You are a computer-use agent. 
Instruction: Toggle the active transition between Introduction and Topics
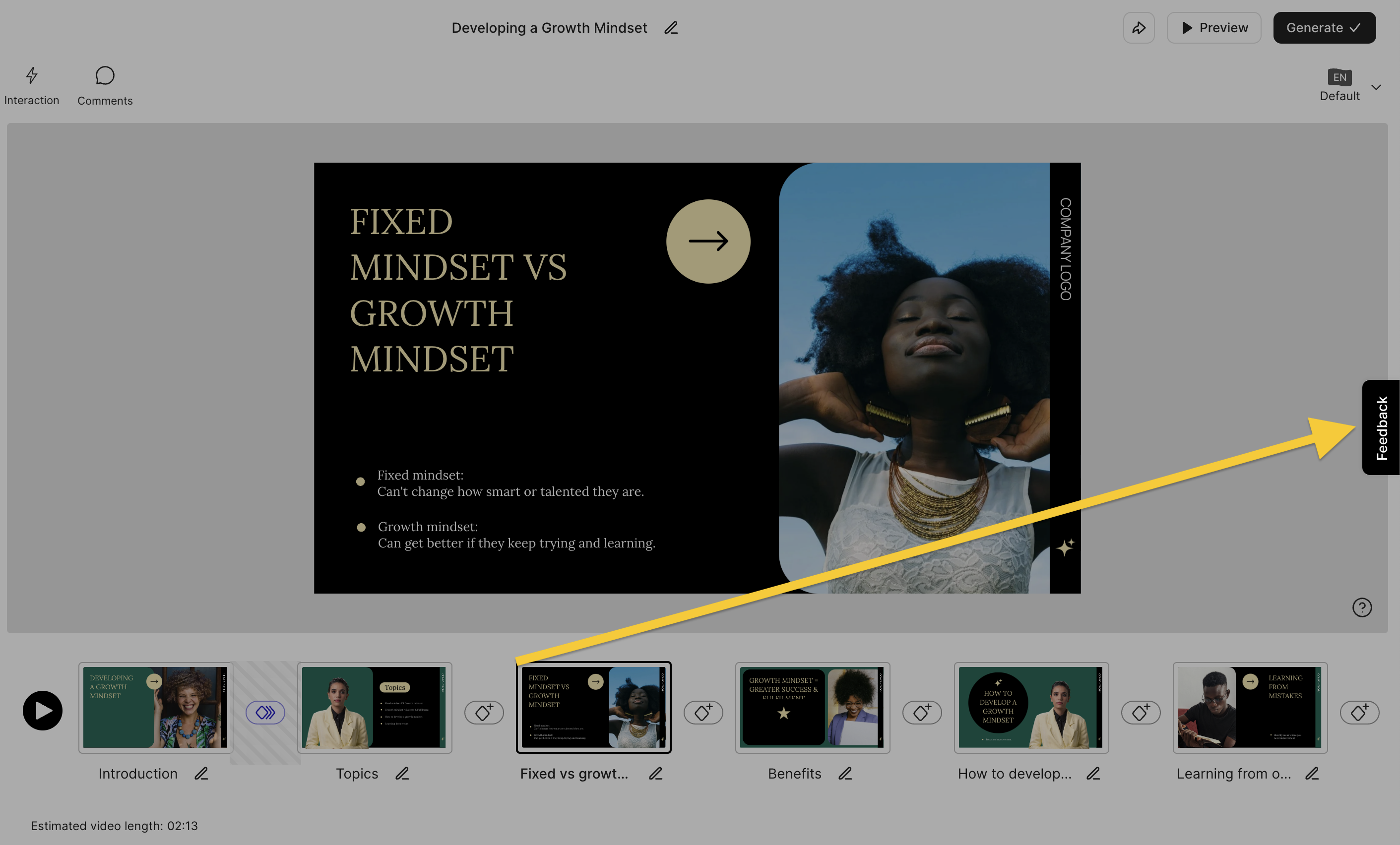(x=265, y=712)
